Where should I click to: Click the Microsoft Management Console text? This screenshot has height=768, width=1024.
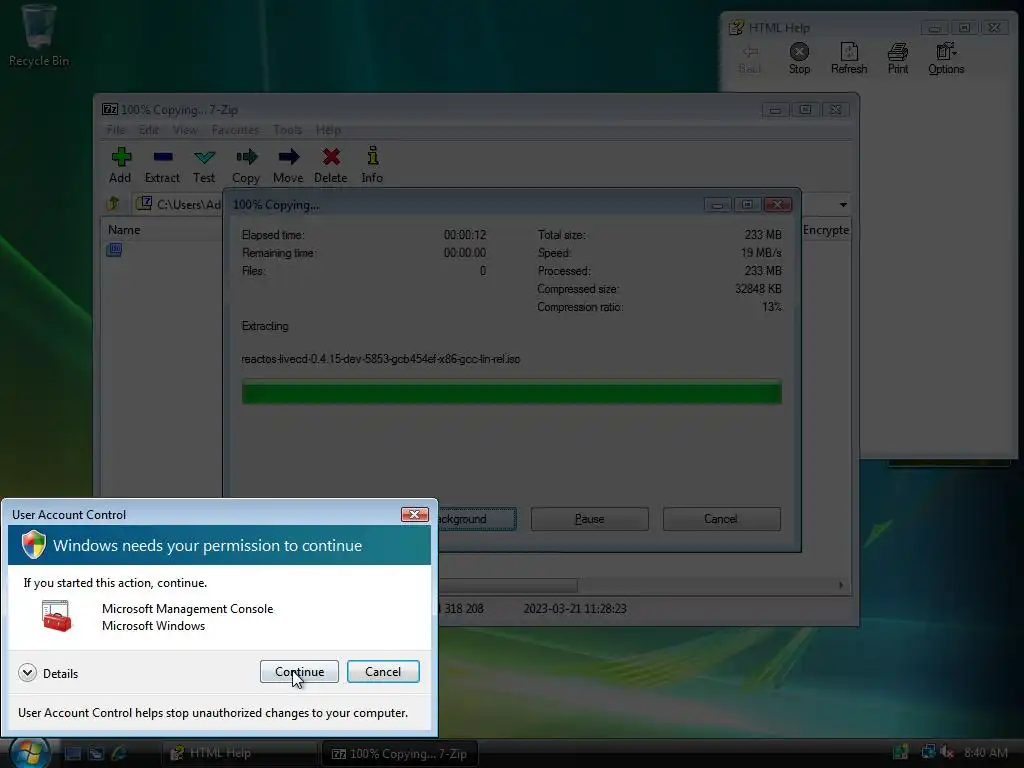click(x=187, y=609)
